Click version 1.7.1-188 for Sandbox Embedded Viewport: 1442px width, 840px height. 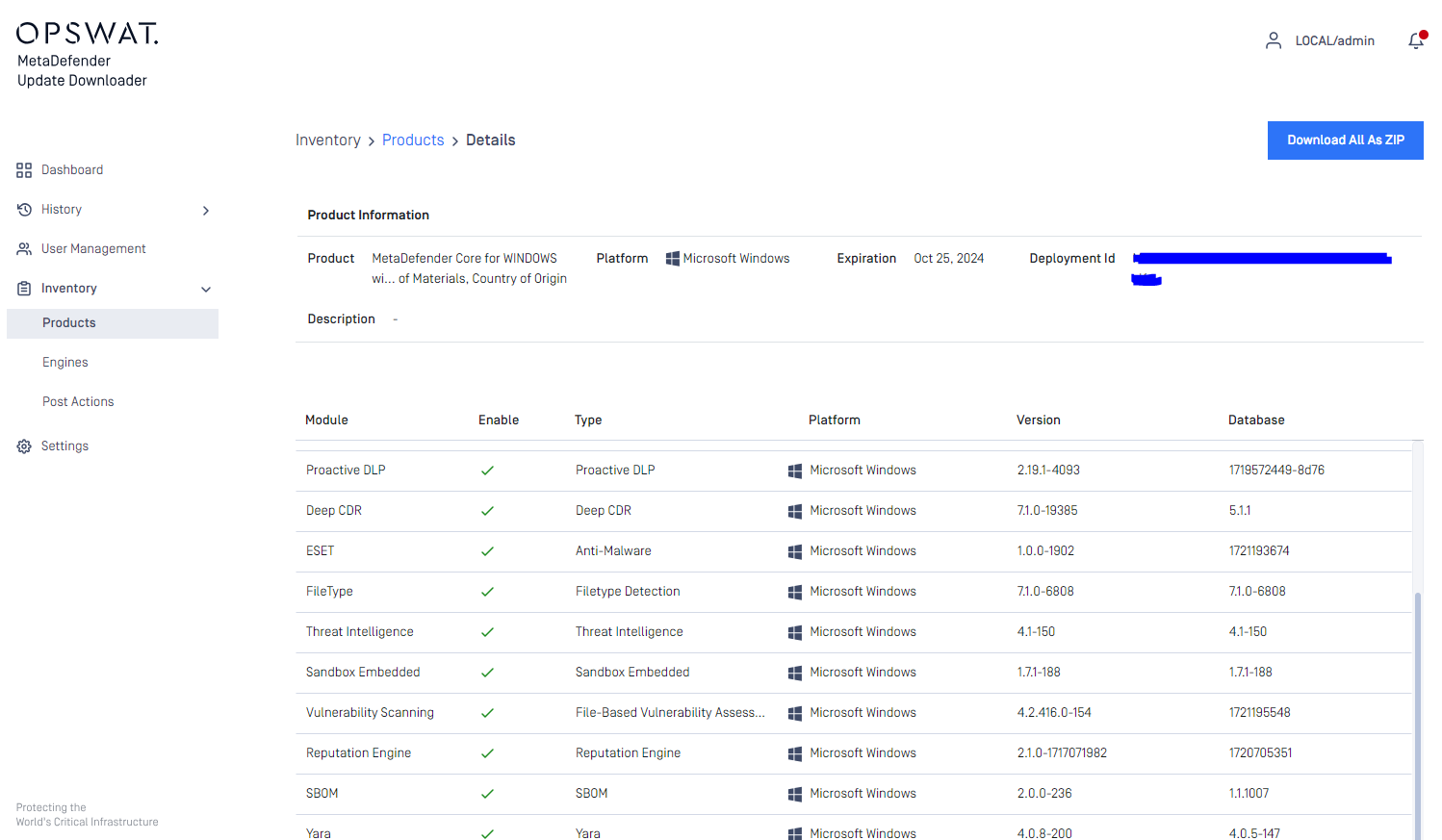1039,673
